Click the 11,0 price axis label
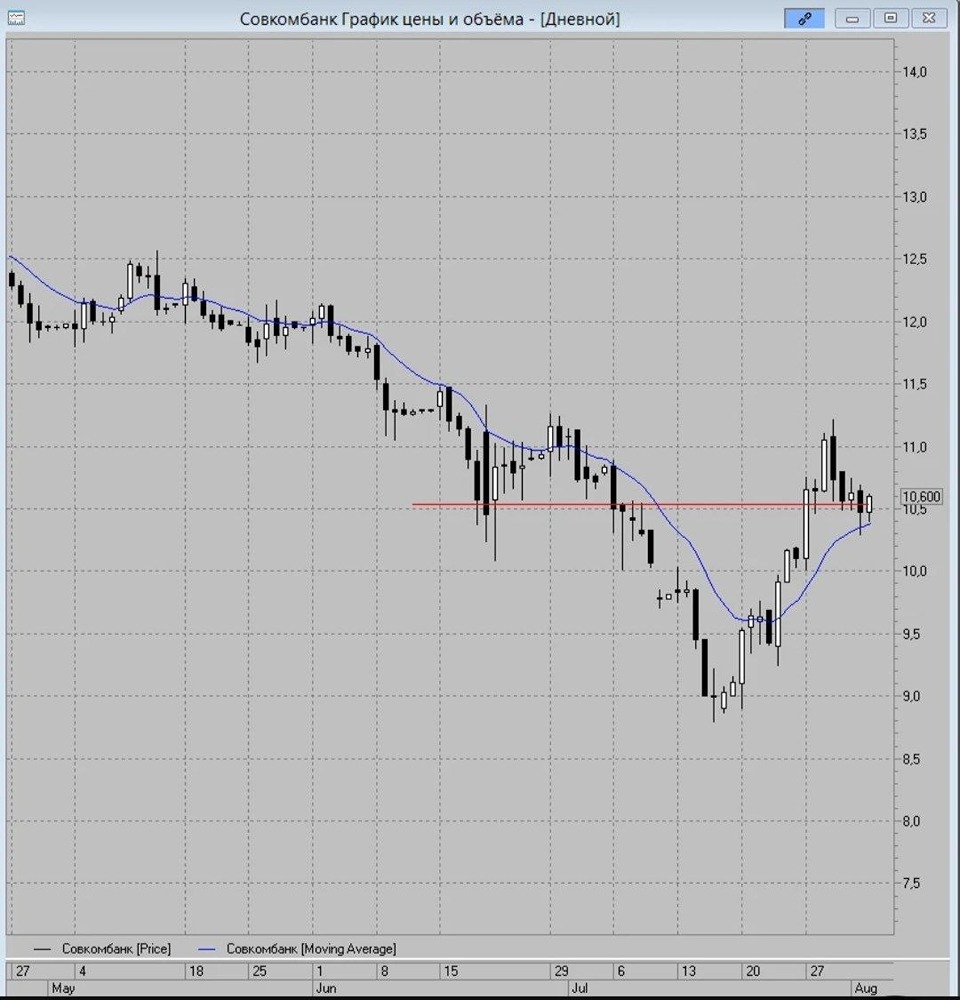The height and width of the screenshot is (1000, 960). [914, 447]
